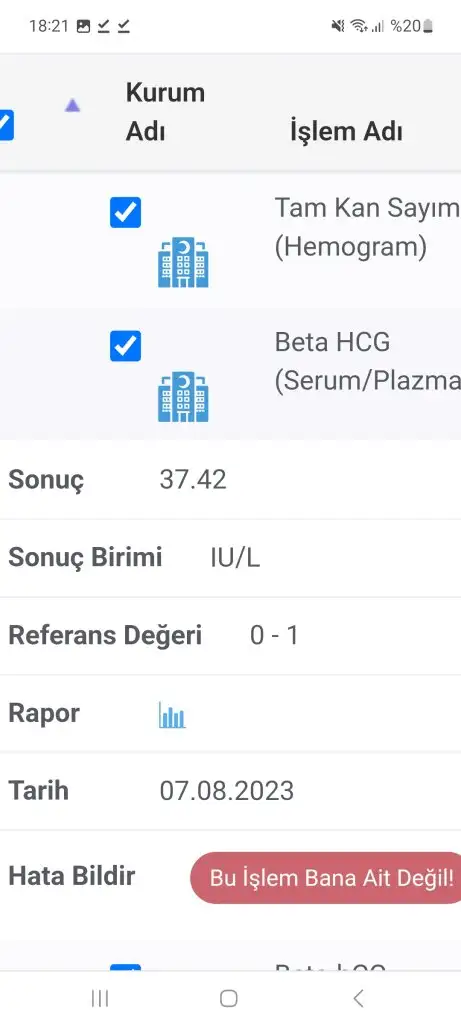
Task: Open the Rapor chart icon
Action: [172, 715]
